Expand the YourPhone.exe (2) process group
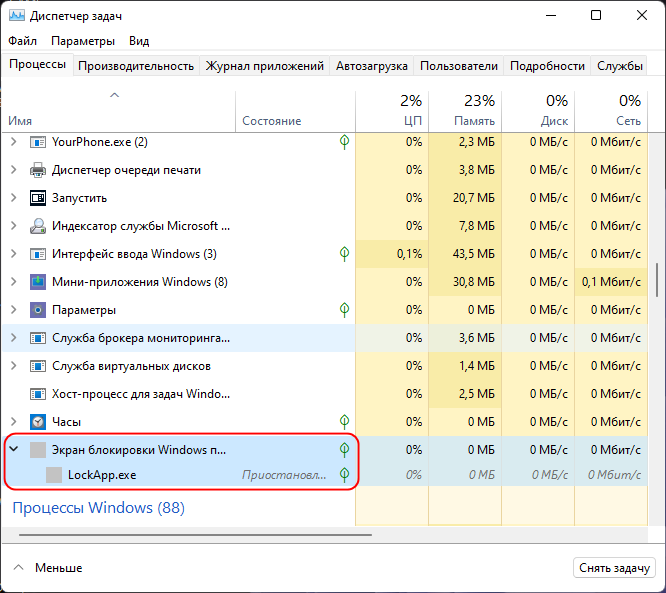The height and width of the screenshot is (593, 666). pos(14,141)
